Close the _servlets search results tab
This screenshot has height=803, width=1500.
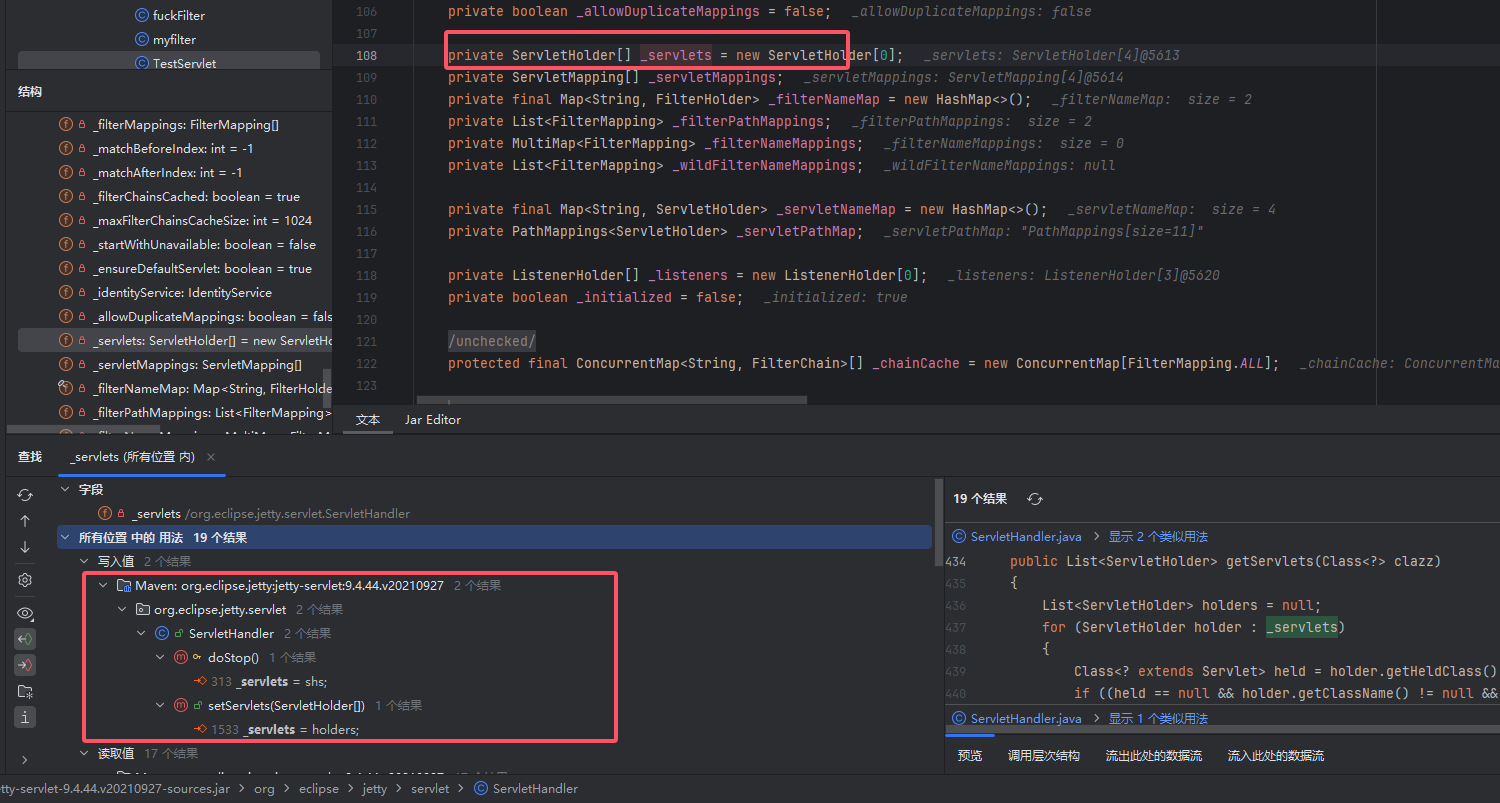211,457
